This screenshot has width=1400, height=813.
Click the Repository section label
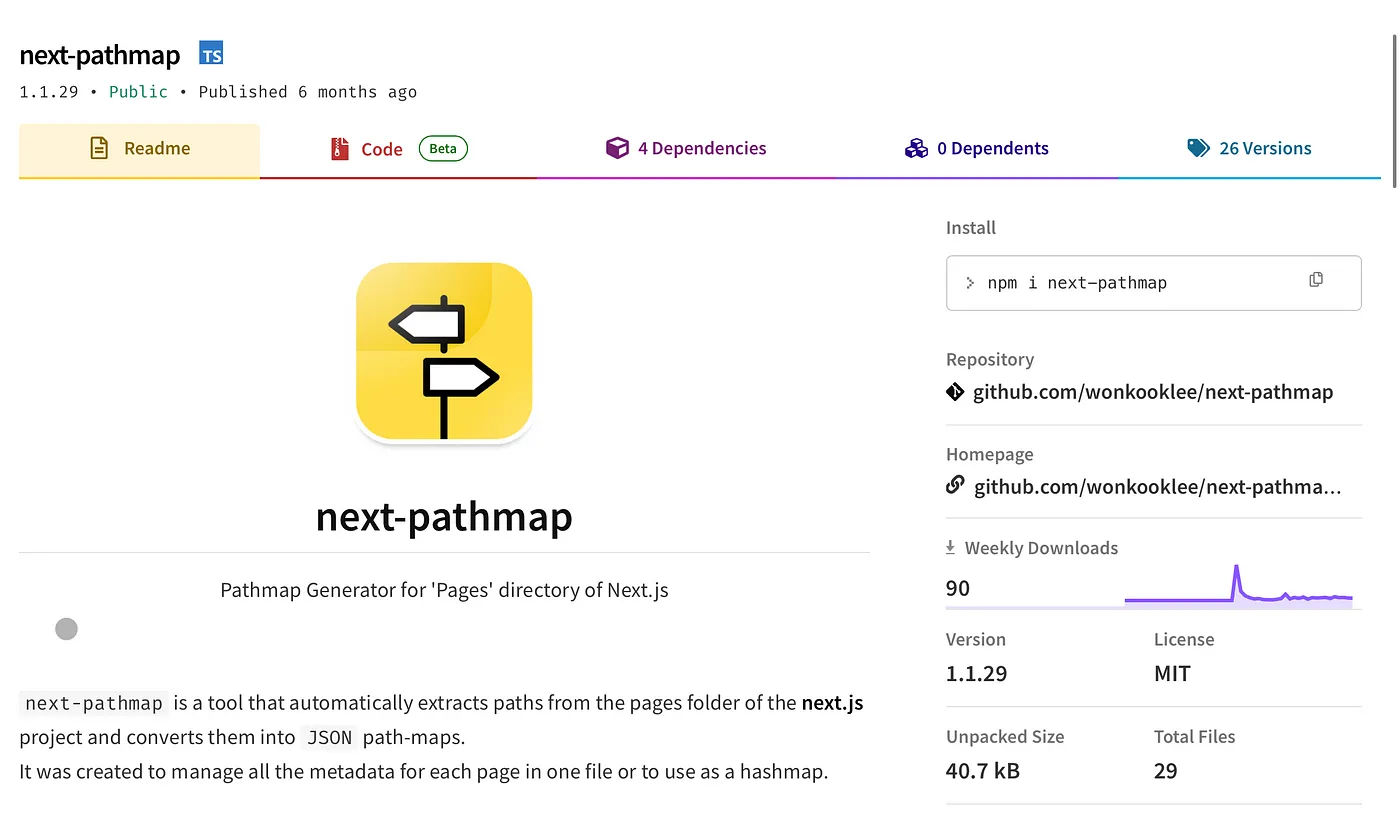[990, 360]
